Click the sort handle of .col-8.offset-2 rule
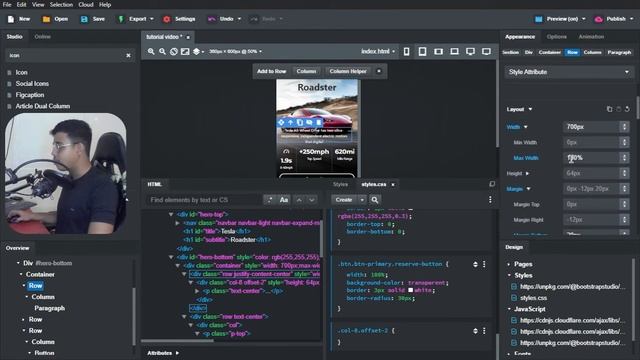The image size is (640, 360). tap(475, 331)
